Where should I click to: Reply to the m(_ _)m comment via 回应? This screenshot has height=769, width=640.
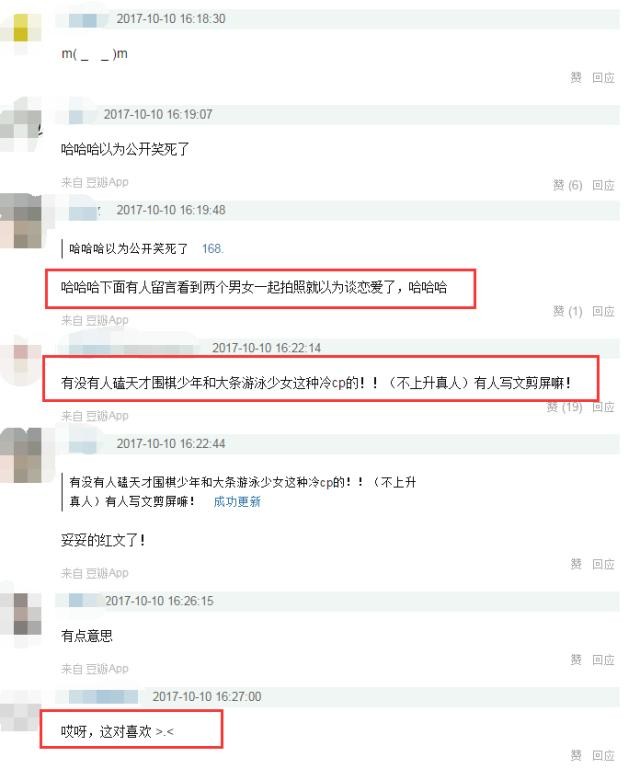click(603, 77)
